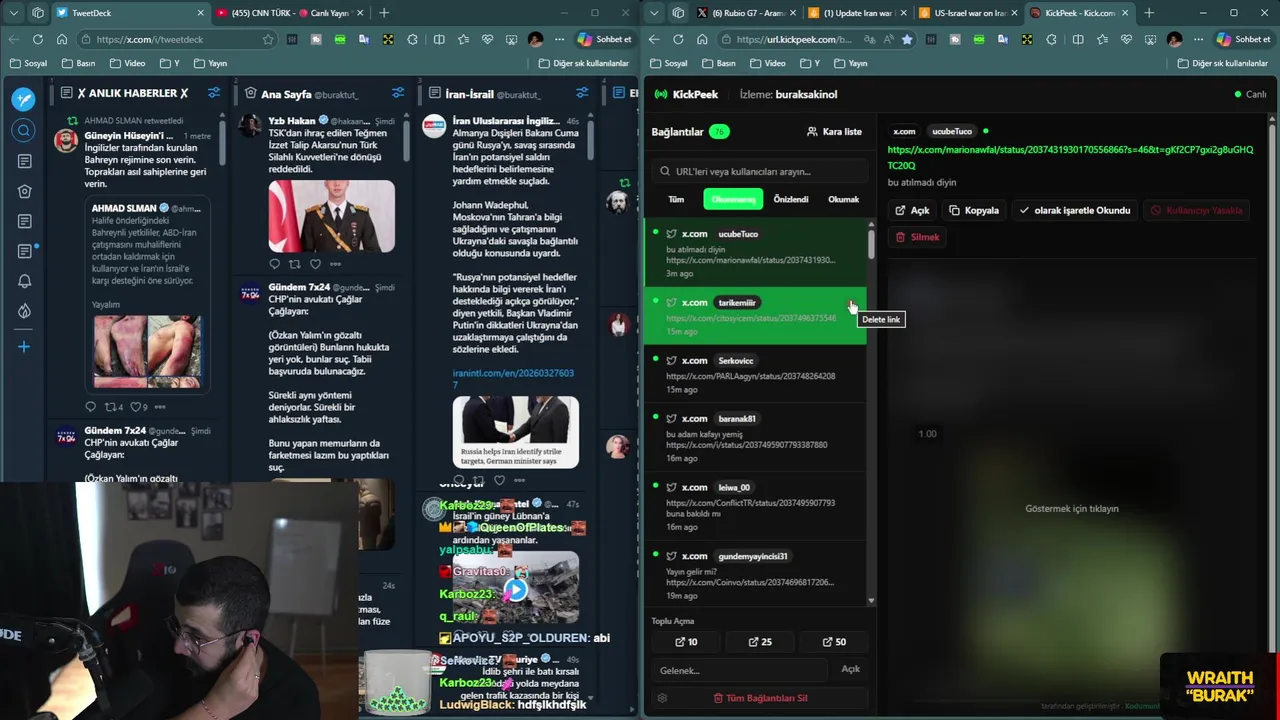Select the Okumak filter tab
The width and height of the screenshot is (1280, 720).
coord(843,199)
